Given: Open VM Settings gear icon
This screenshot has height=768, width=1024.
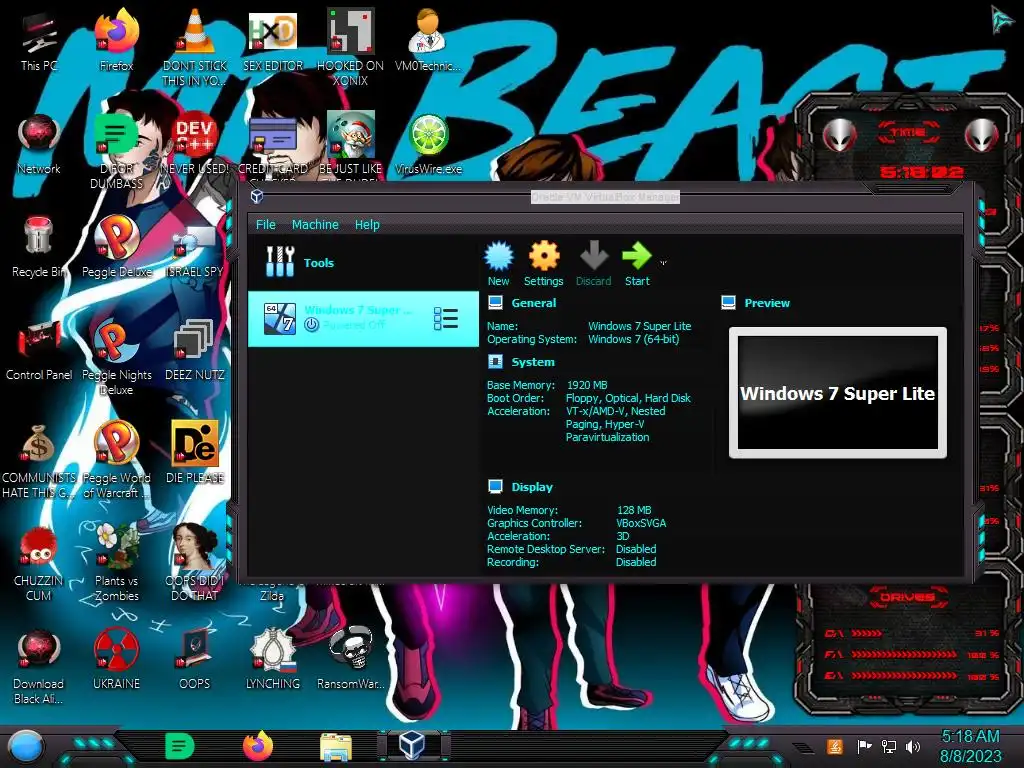Looking at the screenshot, I should [x=544, y=256].
